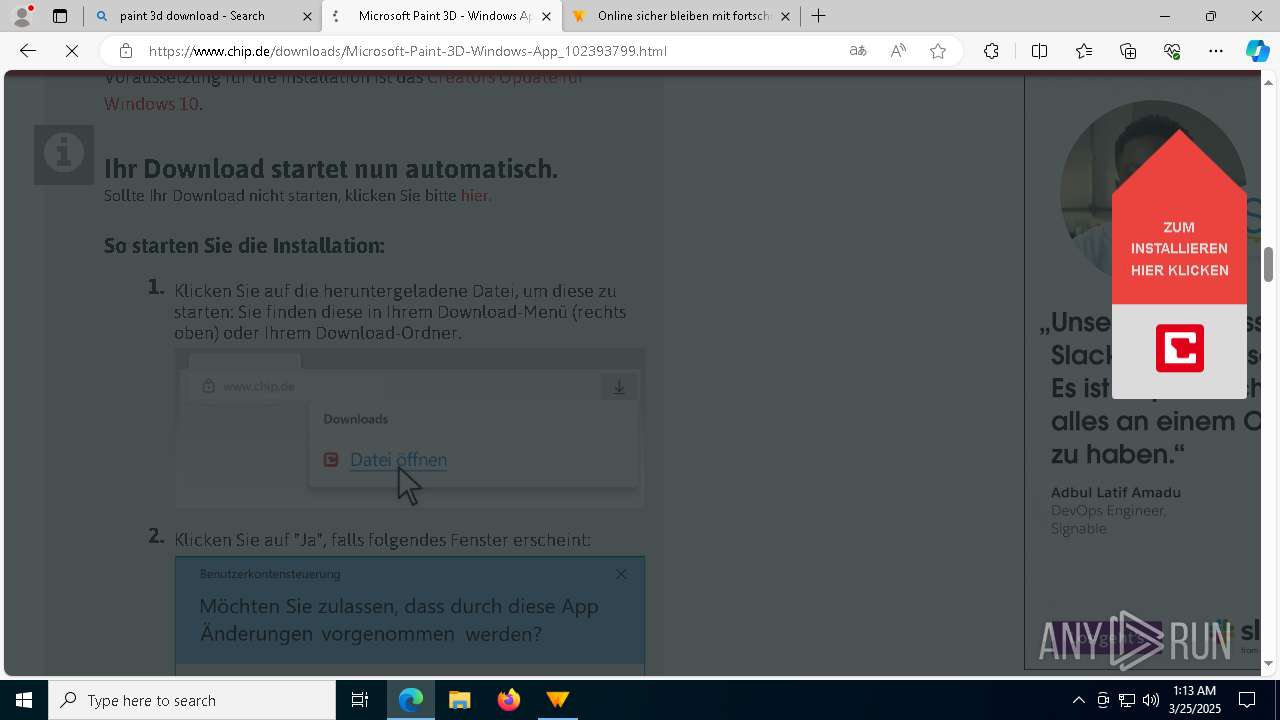This screenshot has width=1280, height=720.
Task: Open Microsoft Edge from the taskbar
Action: coord(411,700)
